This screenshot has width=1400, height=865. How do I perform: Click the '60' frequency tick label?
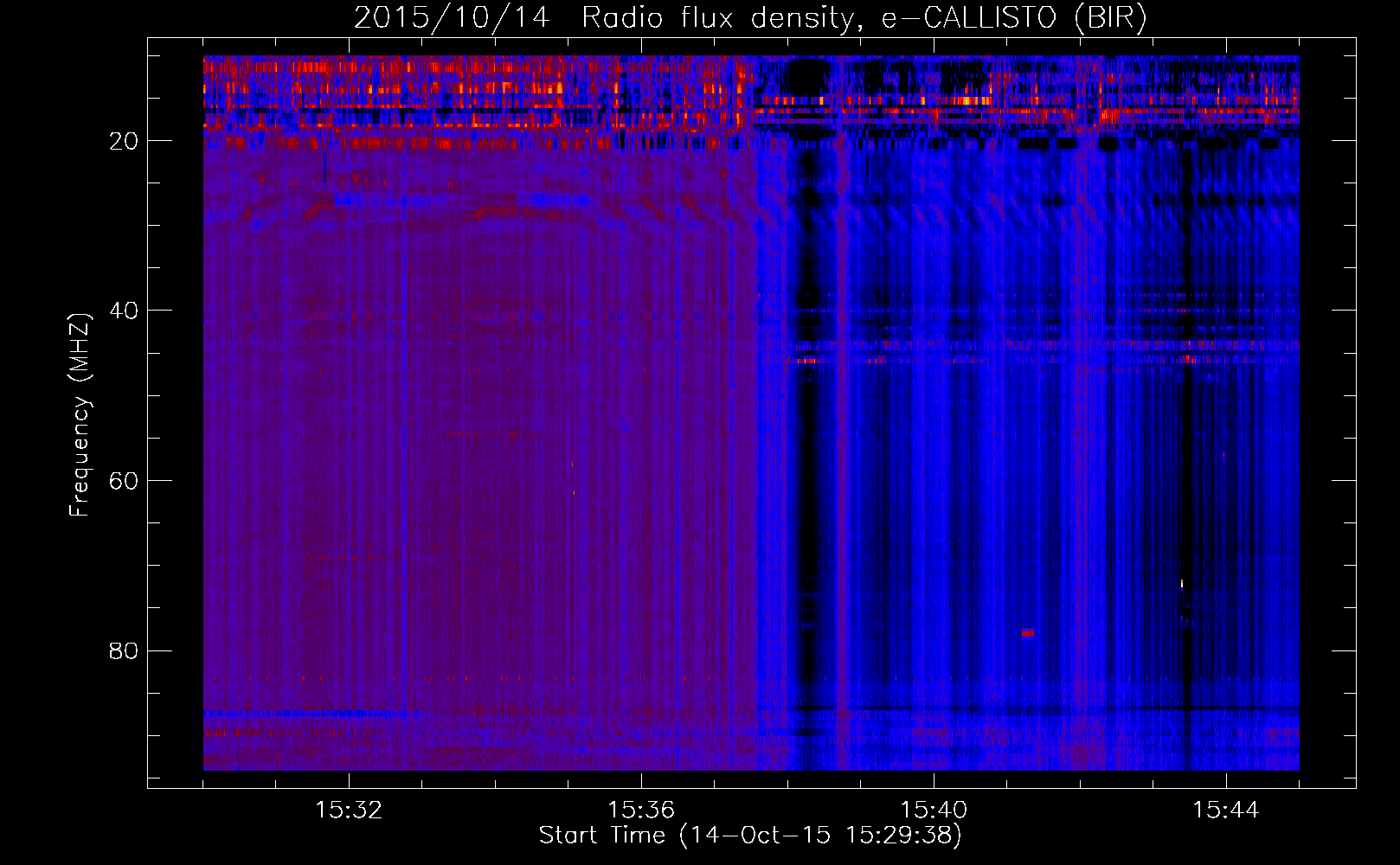coord(124,481)
